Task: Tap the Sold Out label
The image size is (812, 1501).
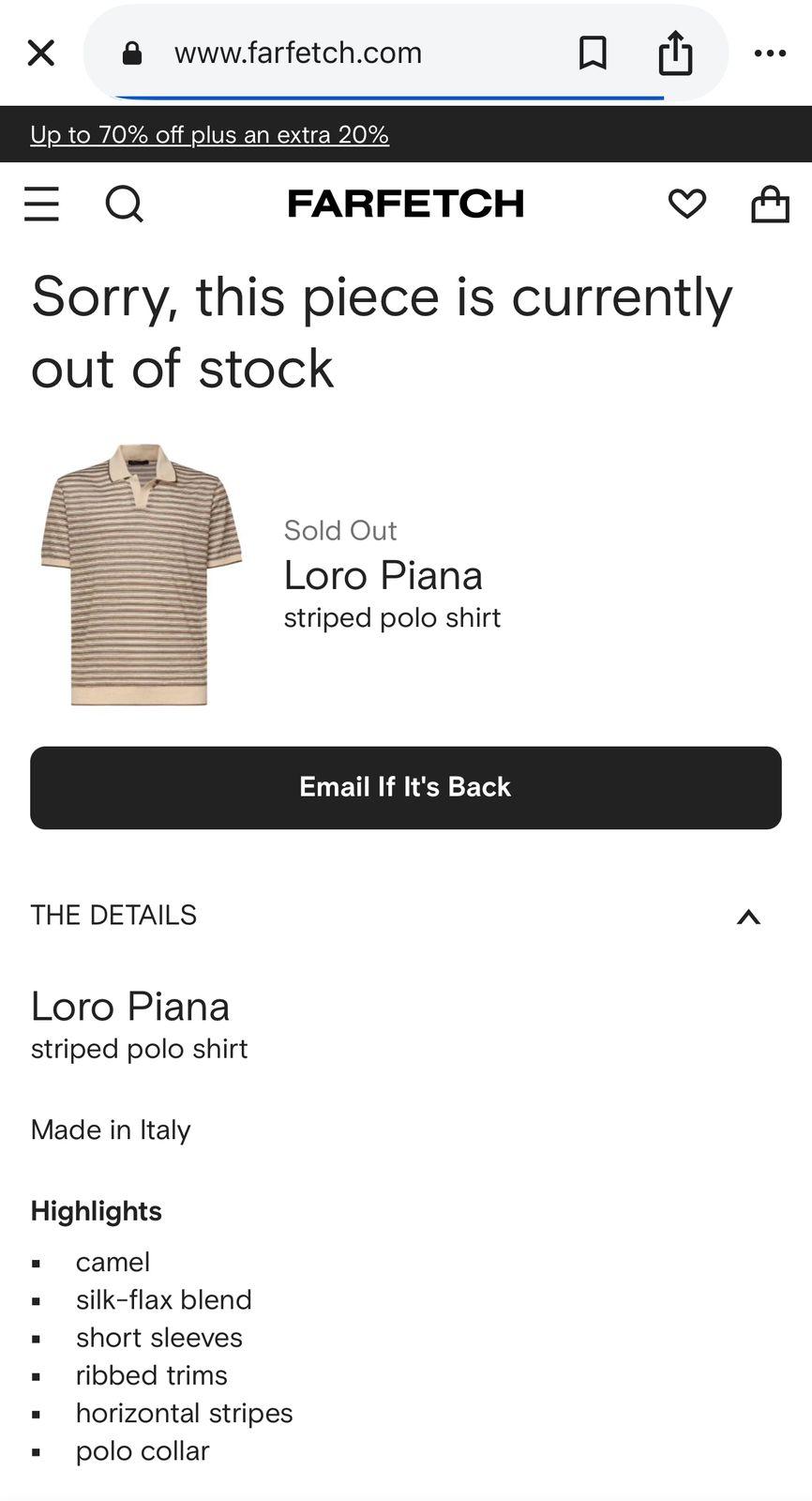Action: 340,530
